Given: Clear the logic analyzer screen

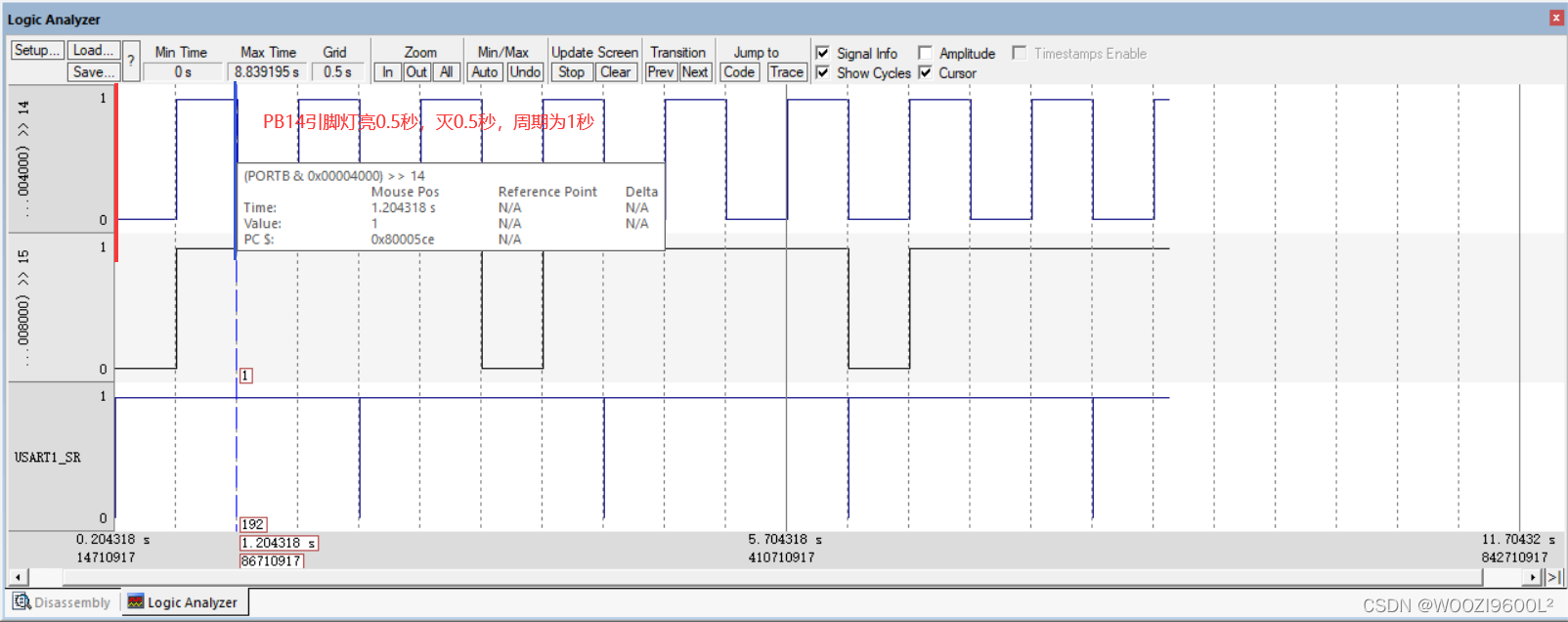Looking at the screenshot, I should click(x=616, y=72).
